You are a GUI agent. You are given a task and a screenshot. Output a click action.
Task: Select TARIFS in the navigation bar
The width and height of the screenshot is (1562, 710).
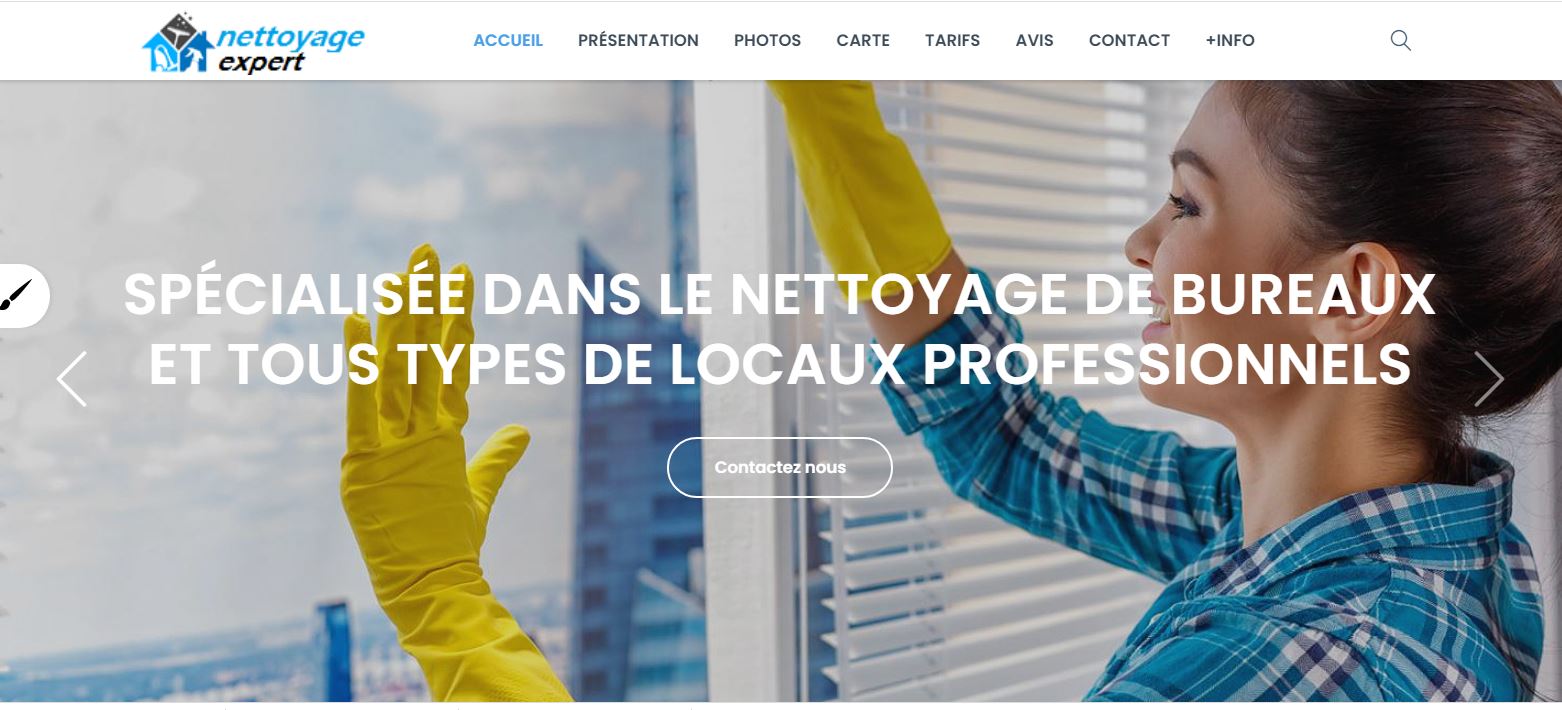pos(952,41)
